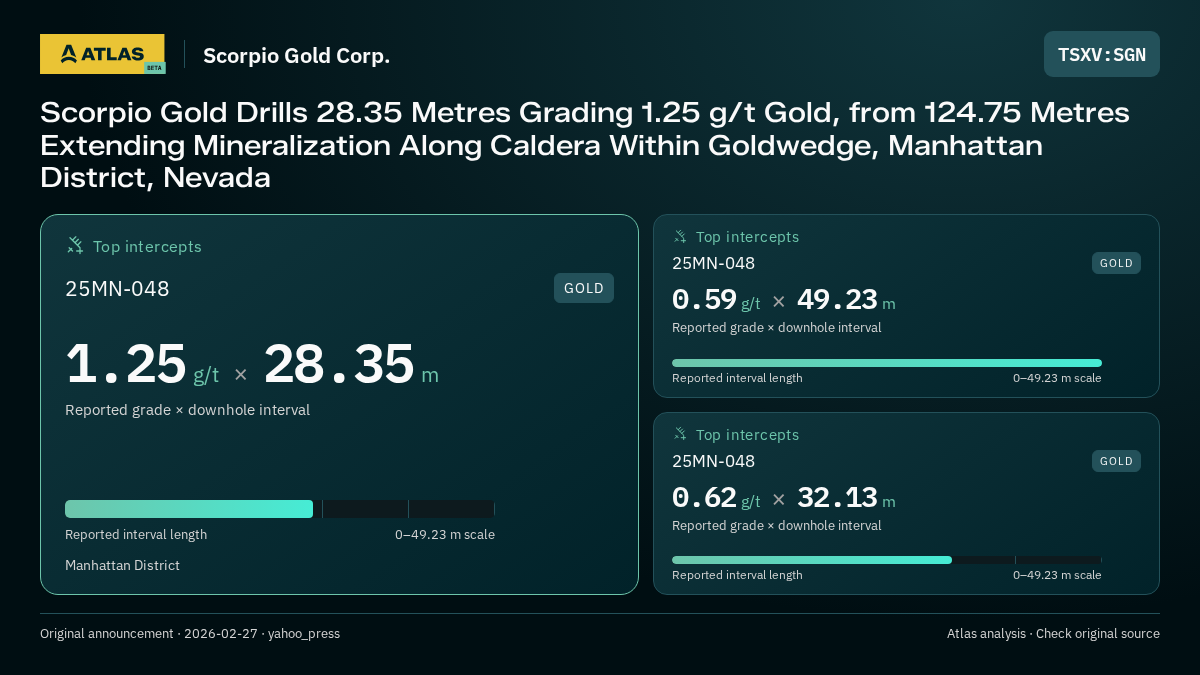
Task: Click the interval bar for 28.35 m intercept
Action: tap(280, 509)
